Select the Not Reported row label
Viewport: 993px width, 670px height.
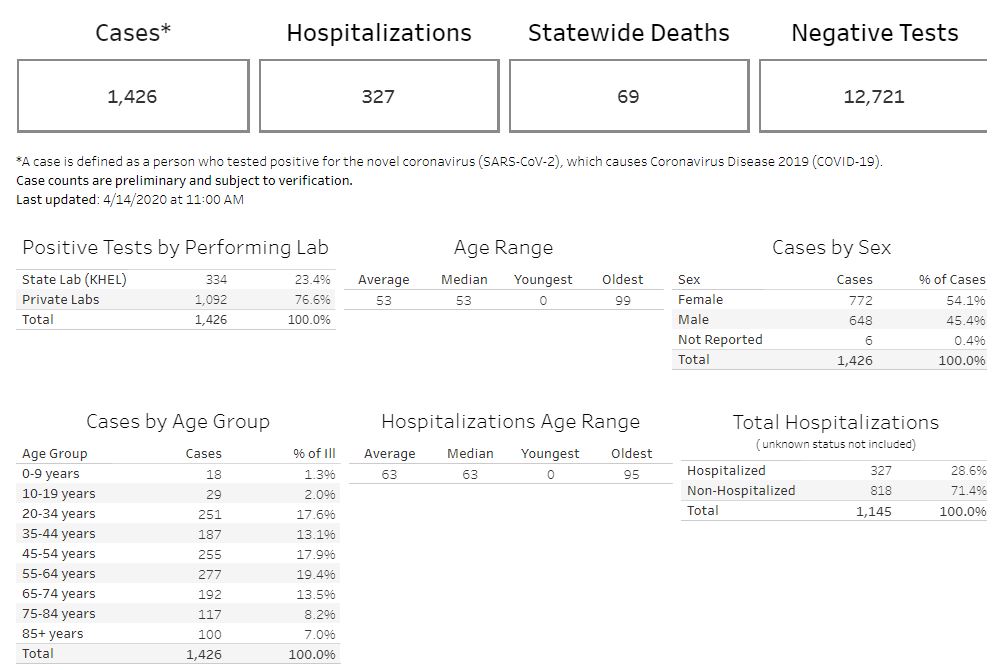pos(720,340)
